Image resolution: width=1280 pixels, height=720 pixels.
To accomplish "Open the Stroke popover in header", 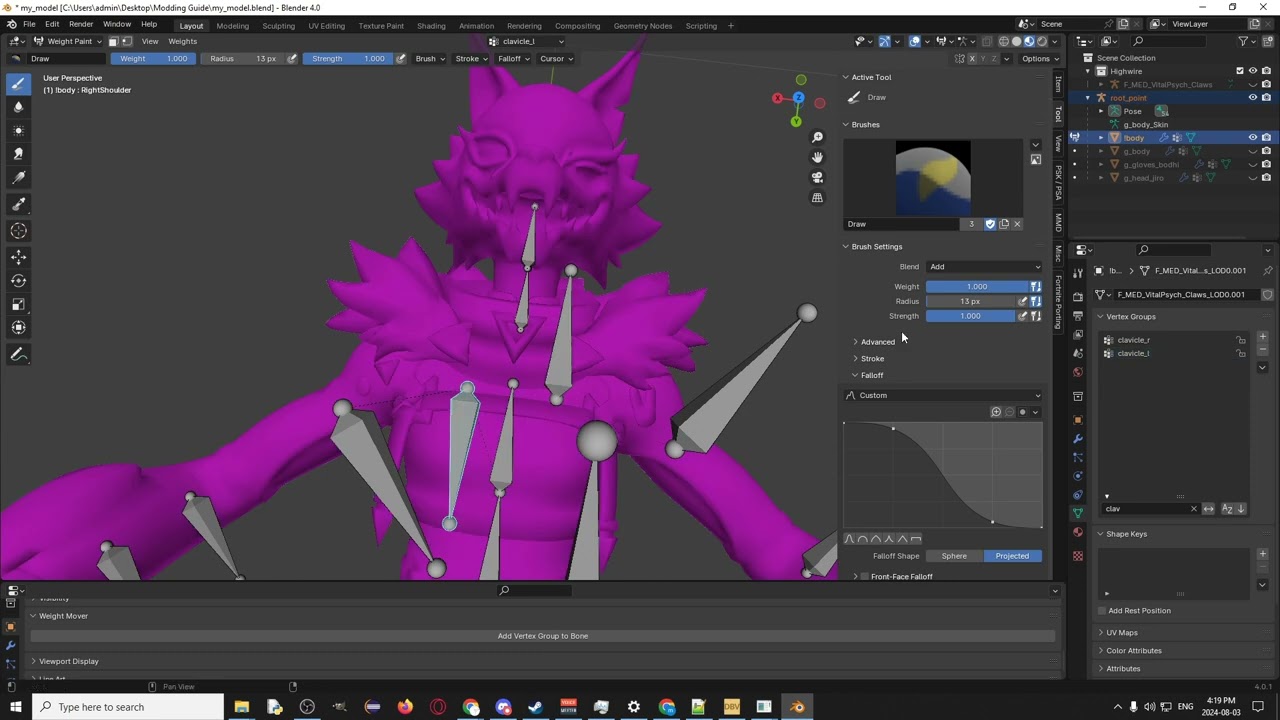I will (471, 58).
